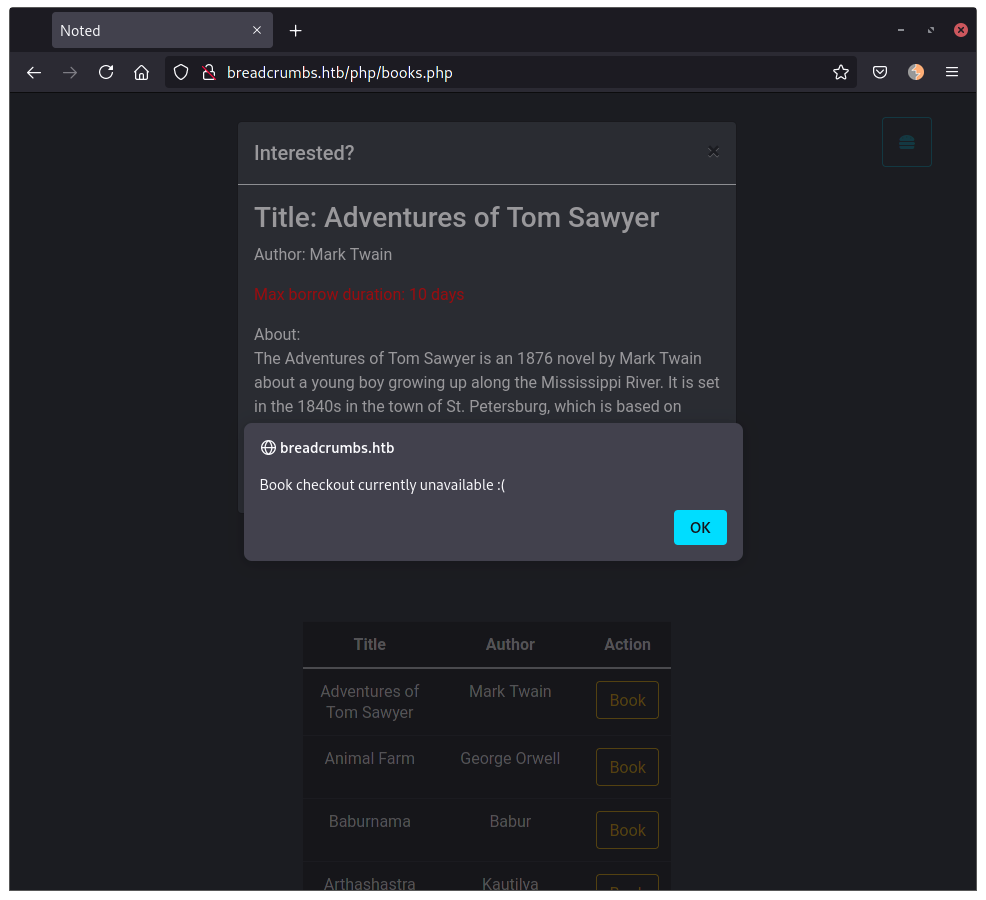Click Book for Adventures of Tom Sawyer

pos(627,700)
